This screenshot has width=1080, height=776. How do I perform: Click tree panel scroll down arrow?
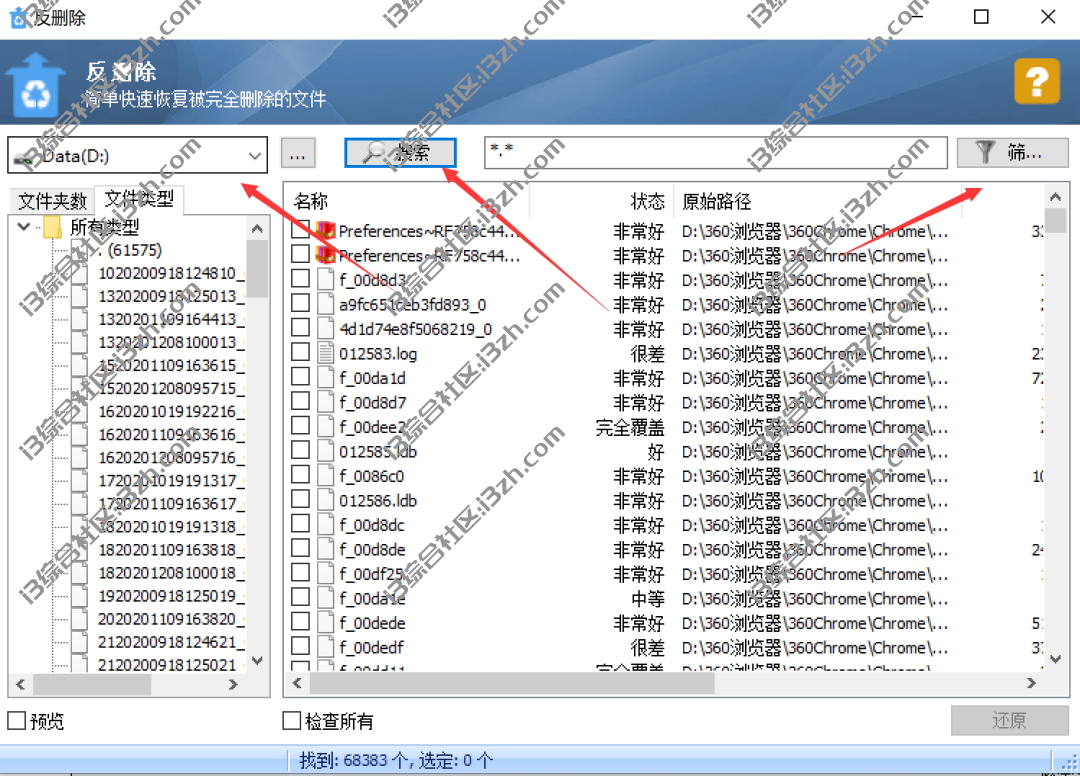(257, 660)
